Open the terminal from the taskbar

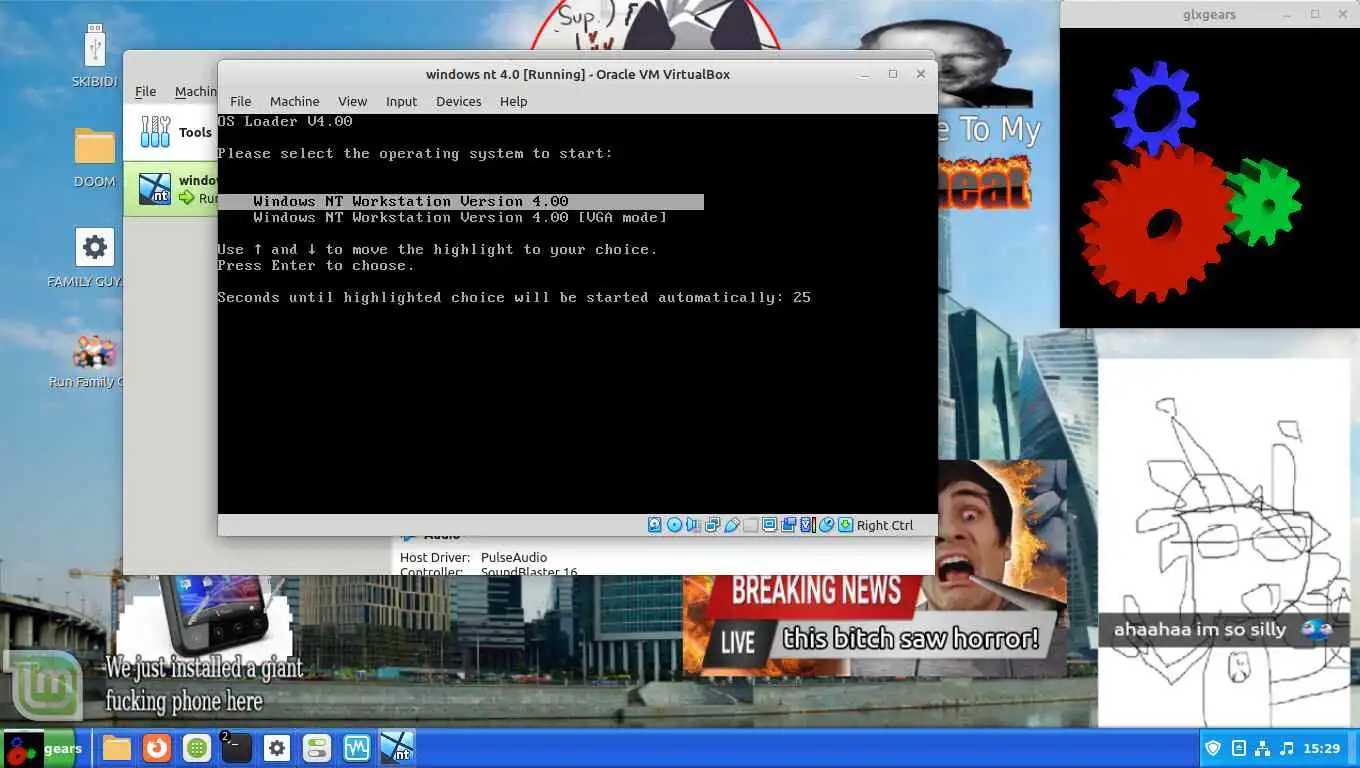click(x=236, y=748)
